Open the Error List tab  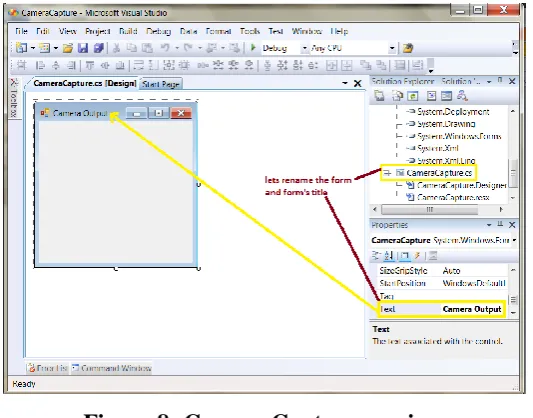48,368
